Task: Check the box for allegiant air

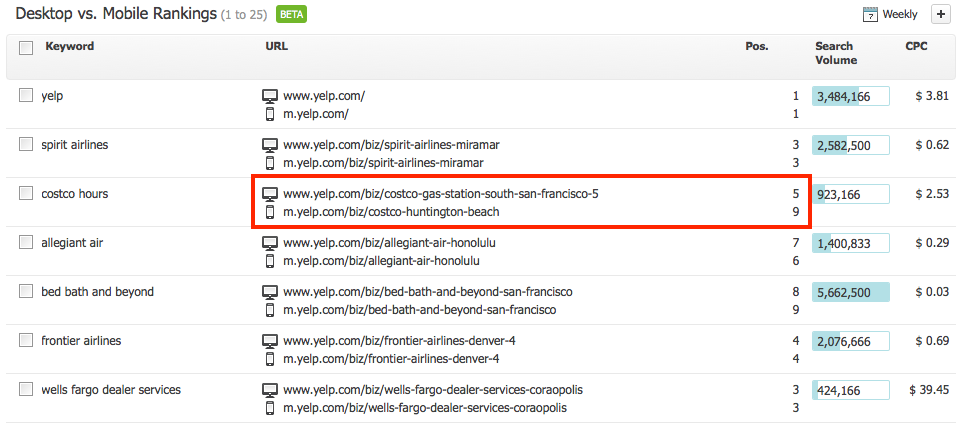Action: point(26,242)
